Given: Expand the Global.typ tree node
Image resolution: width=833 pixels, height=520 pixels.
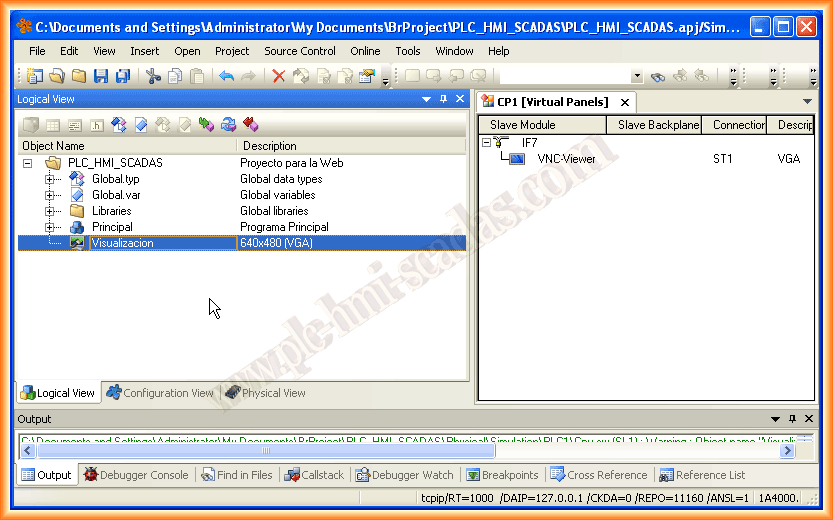Looking at the screenshot, I should click(x=49, y=179).
